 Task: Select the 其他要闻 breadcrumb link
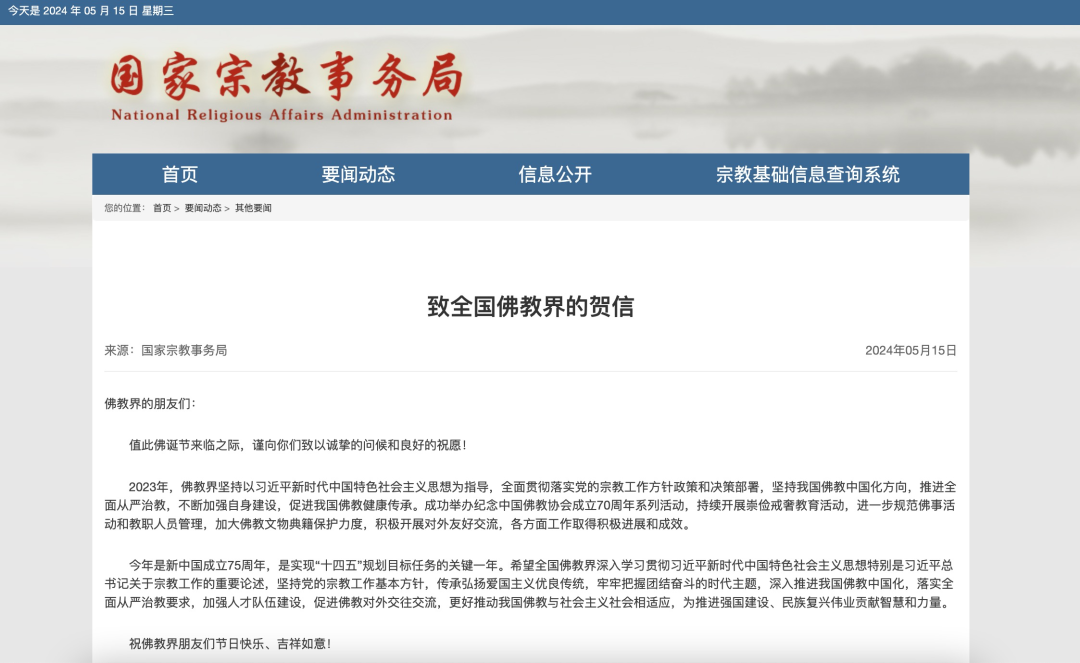pos(253,208)
